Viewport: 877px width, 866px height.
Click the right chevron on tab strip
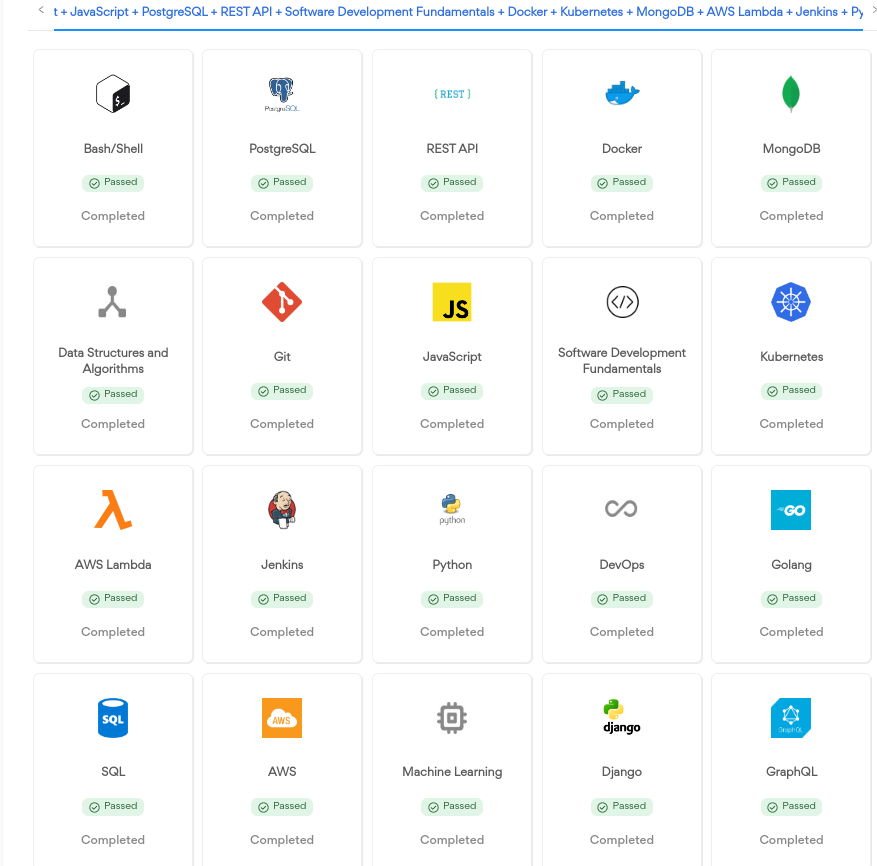[x=874, y=10]
